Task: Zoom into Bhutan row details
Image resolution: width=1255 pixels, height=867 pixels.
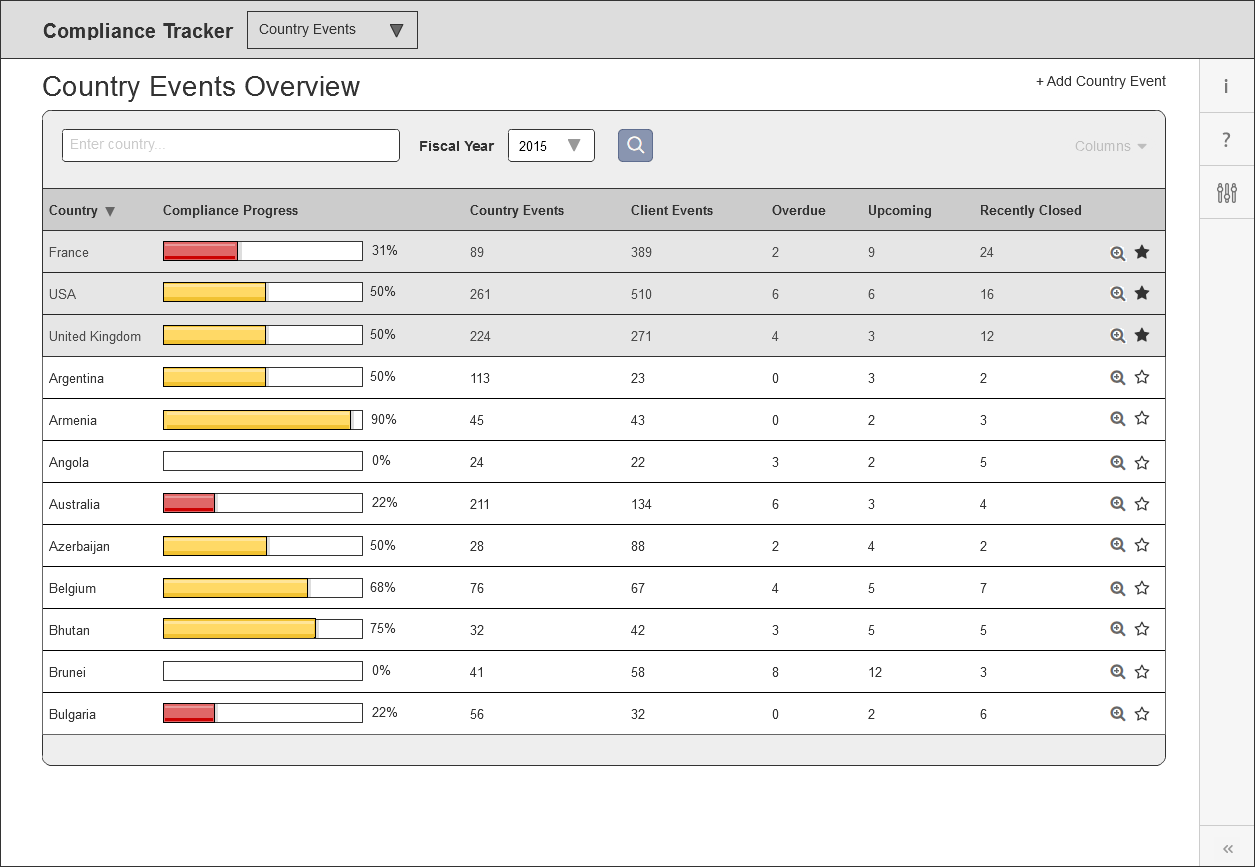Action: (1118, 629)
